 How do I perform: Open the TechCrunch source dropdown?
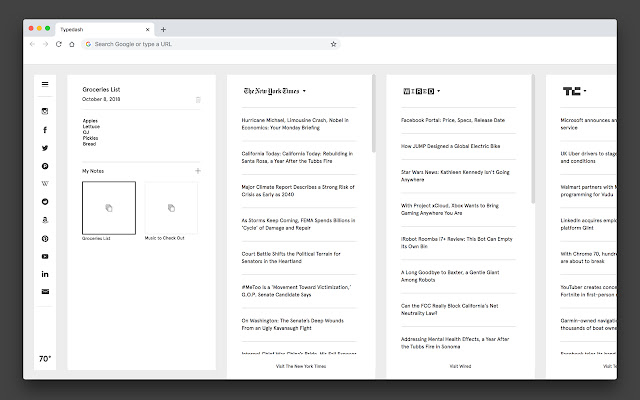(x=574, y=91)
